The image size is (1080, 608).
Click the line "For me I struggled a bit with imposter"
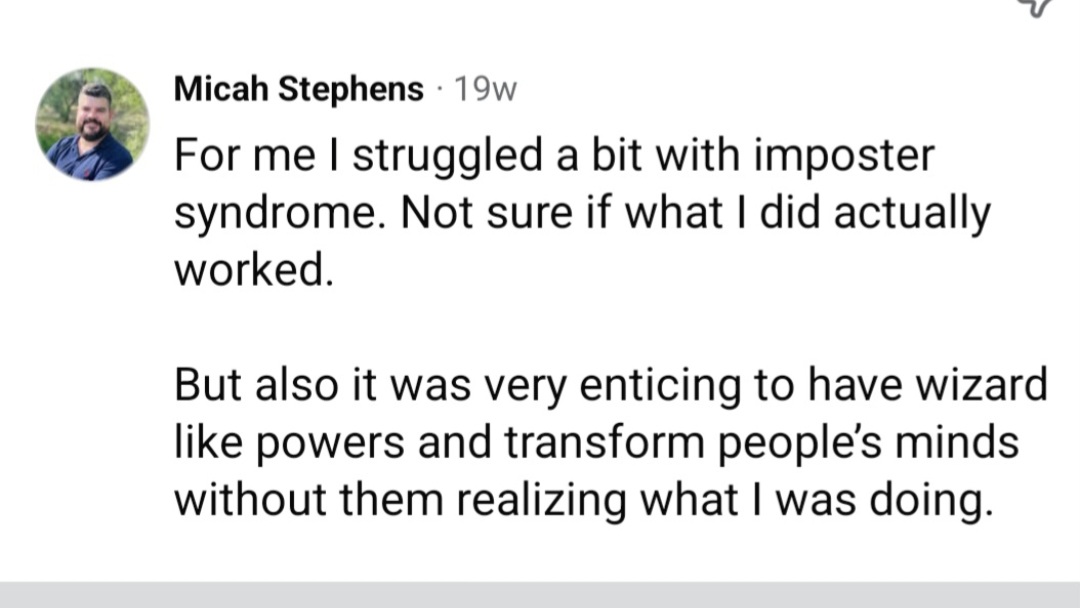[x=554, y=156]
